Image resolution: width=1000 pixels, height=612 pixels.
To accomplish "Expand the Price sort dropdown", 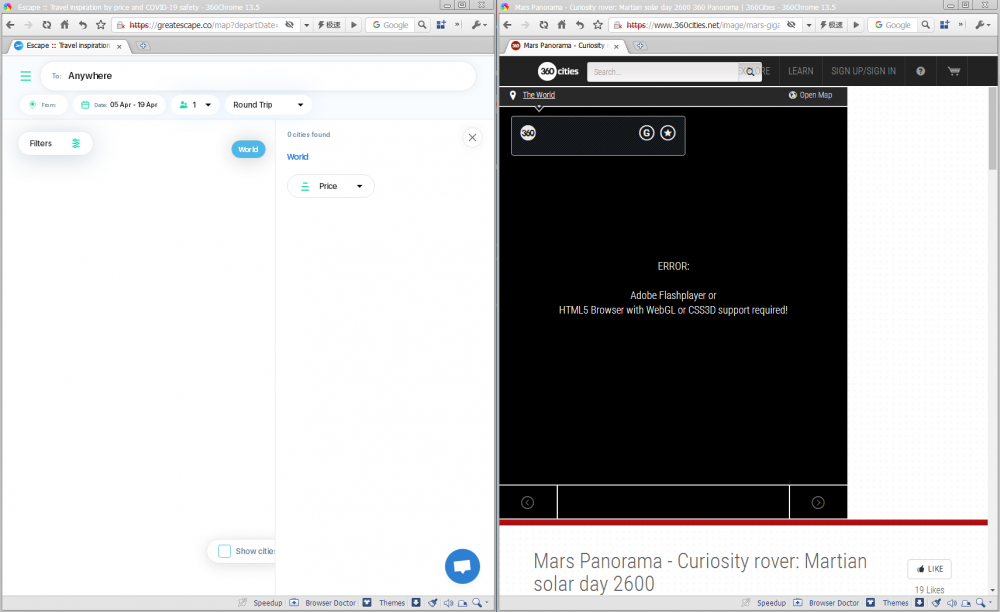I will (331, 186).
